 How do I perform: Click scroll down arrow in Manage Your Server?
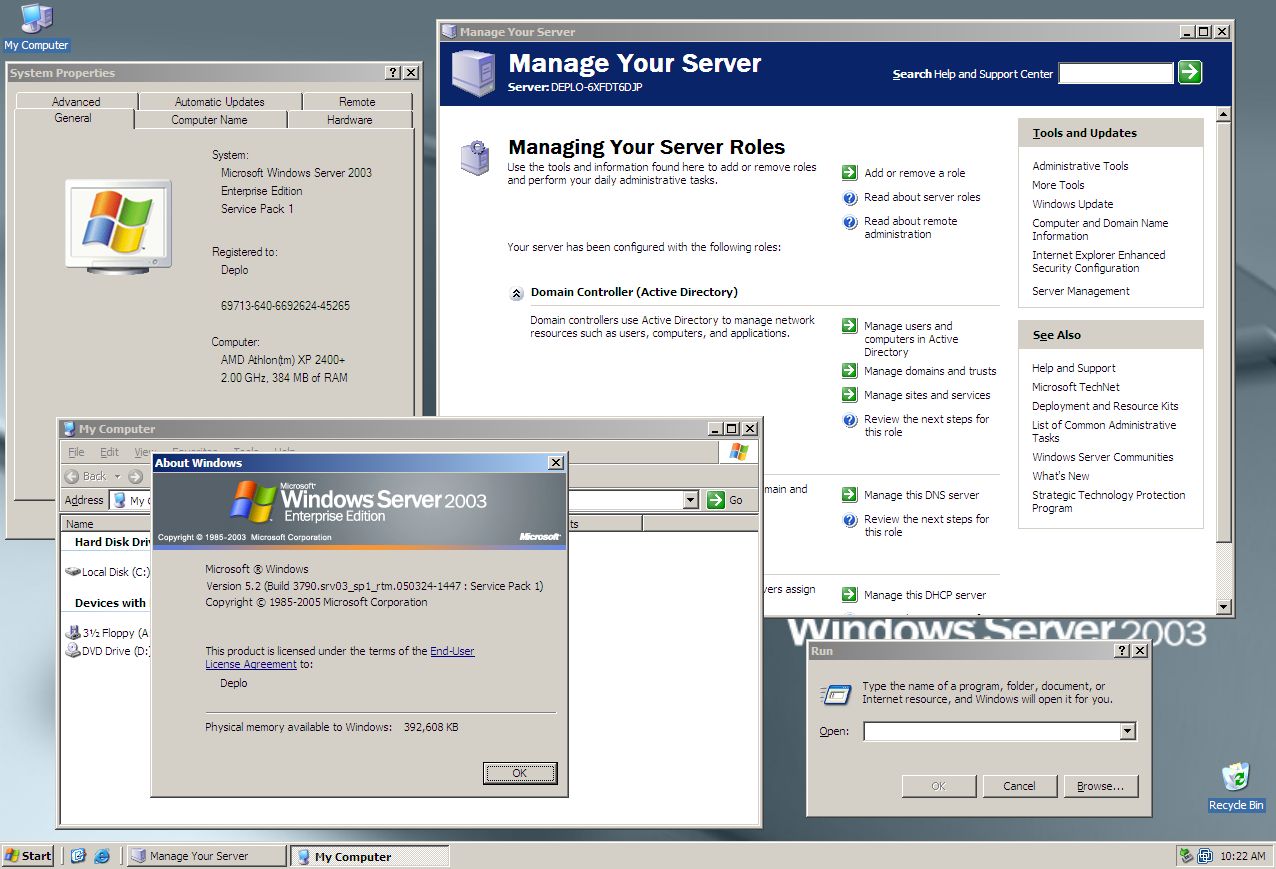point(1223,606)
